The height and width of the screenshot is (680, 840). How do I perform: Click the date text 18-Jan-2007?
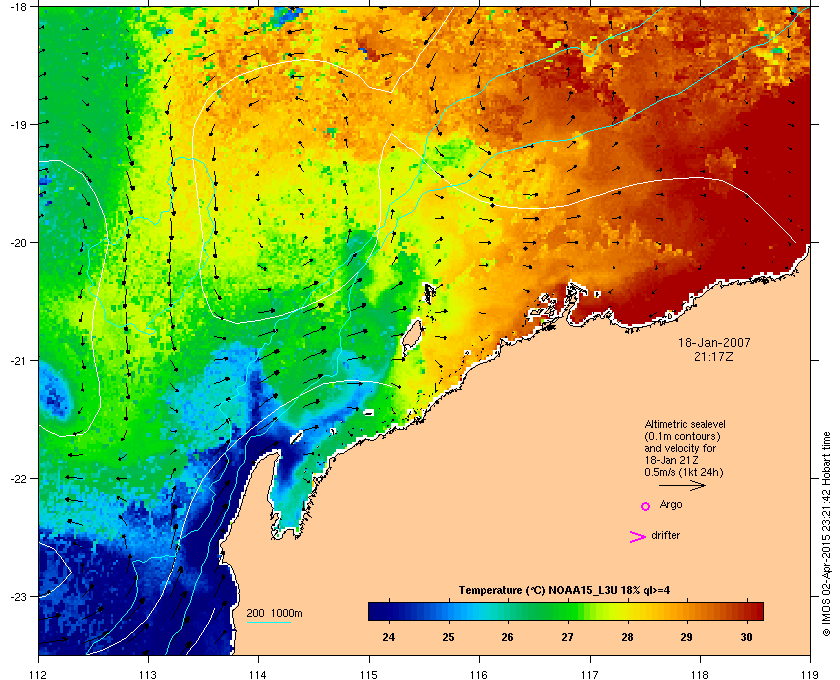point(714,342)
